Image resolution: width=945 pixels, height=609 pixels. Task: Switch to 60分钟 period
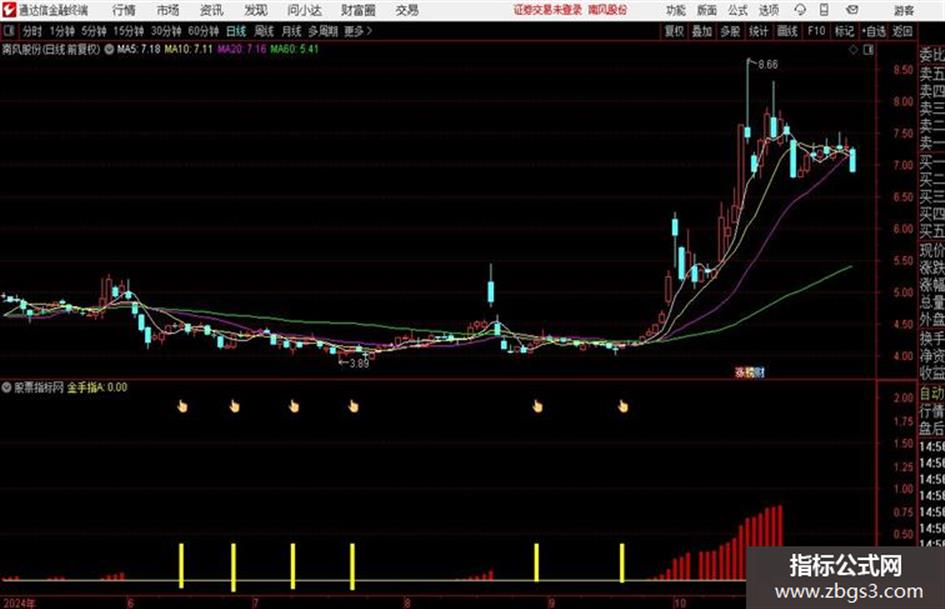203,31
